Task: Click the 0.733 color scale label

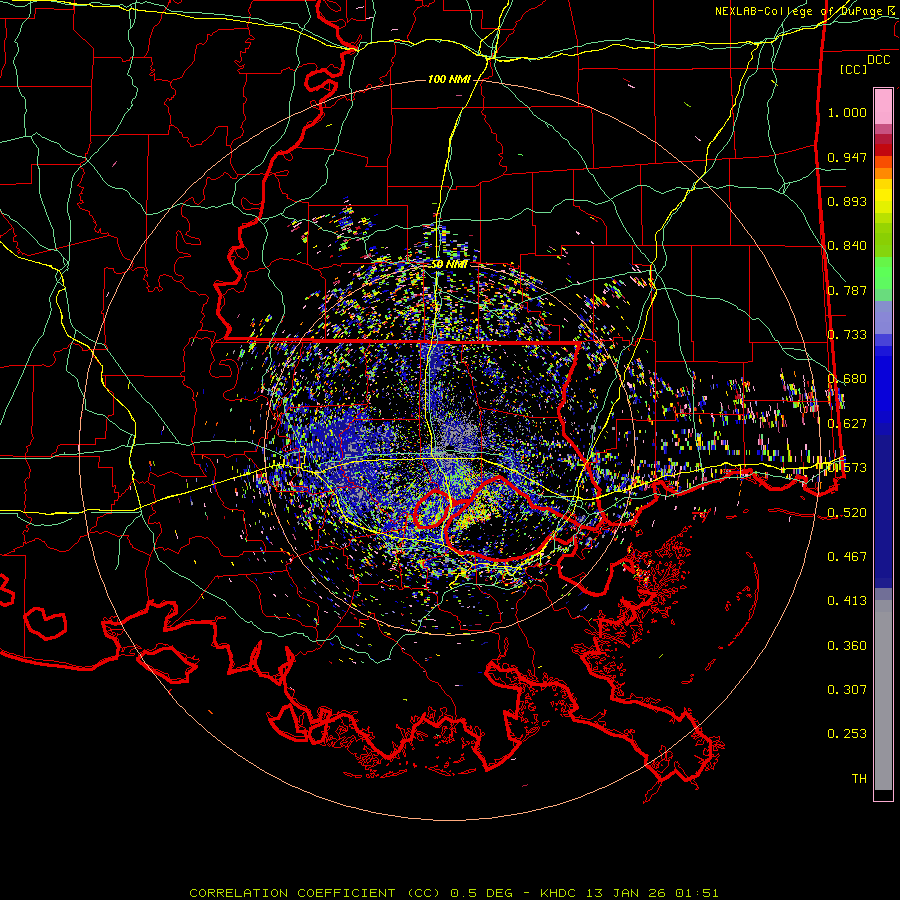Action: [x=847, y=335]
